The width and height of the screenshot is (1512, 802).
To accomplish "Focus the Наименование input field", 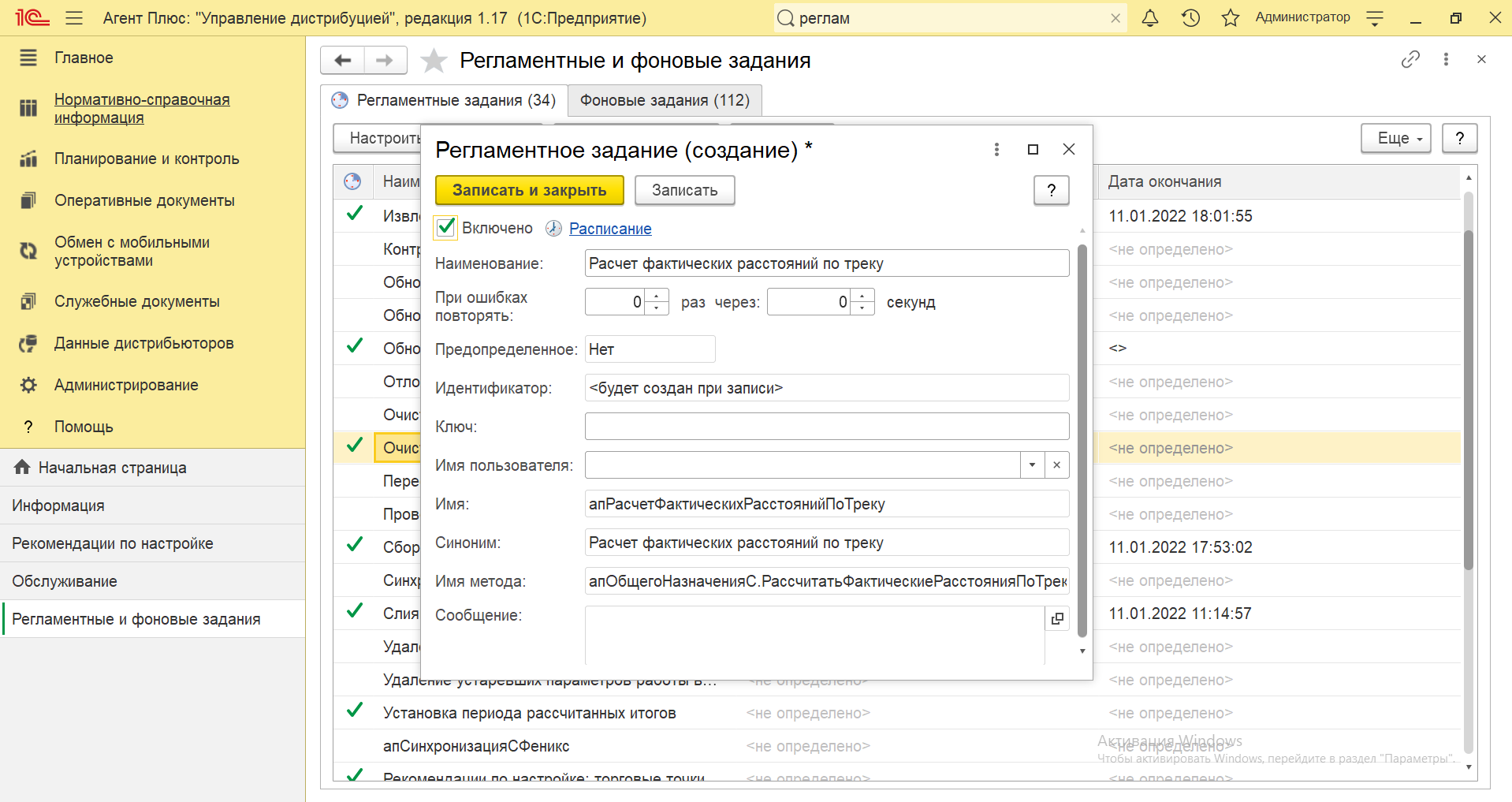I will (x=827, y=263).
